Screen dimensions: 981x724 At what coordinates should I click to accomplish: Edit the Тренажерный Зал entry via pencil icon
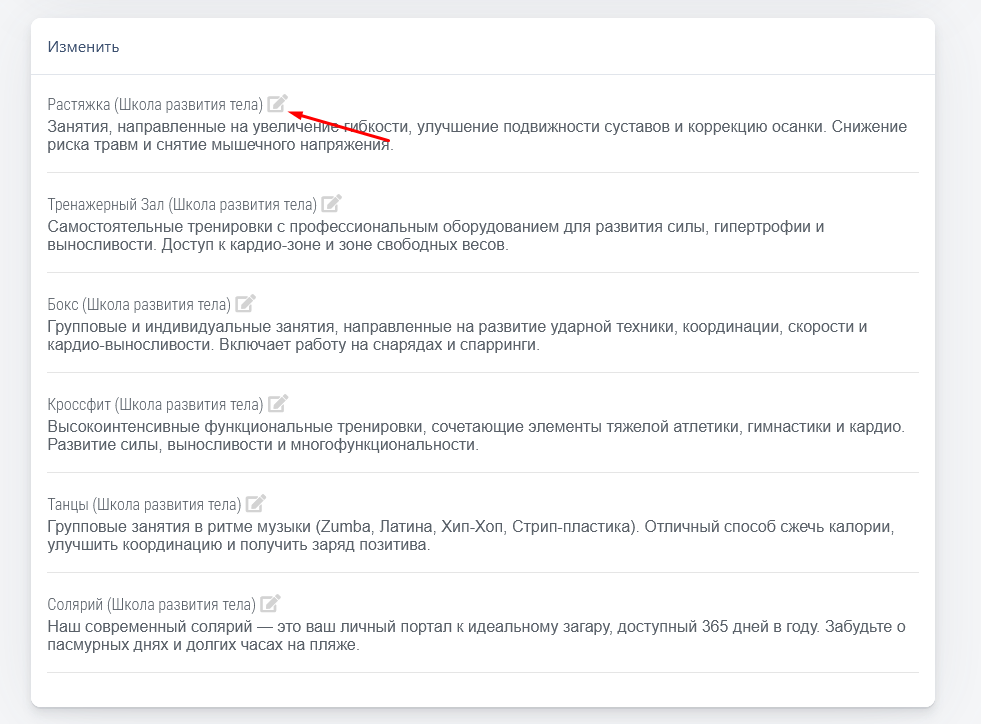331,203
